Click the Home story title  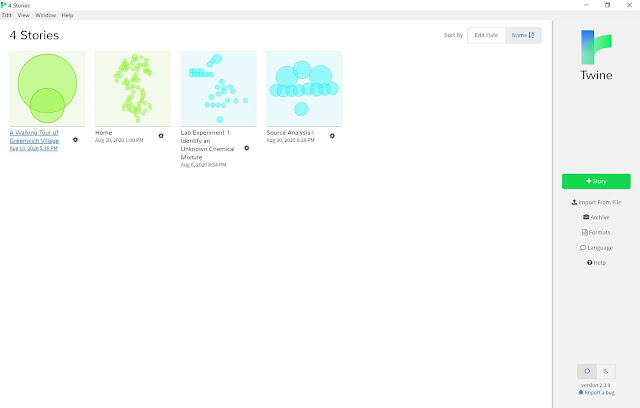click(104, 133)
